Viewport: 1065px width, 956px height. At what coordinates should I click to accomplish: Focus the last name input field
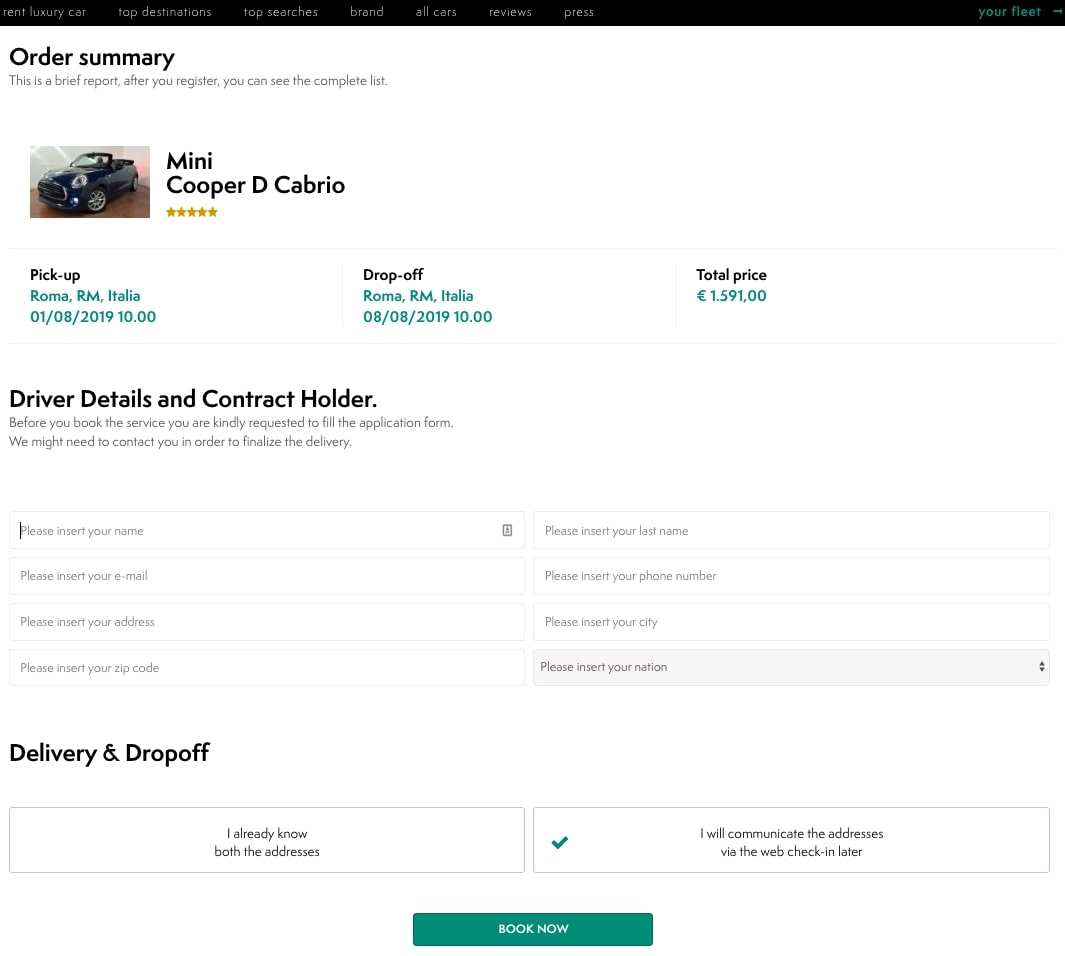790,531
